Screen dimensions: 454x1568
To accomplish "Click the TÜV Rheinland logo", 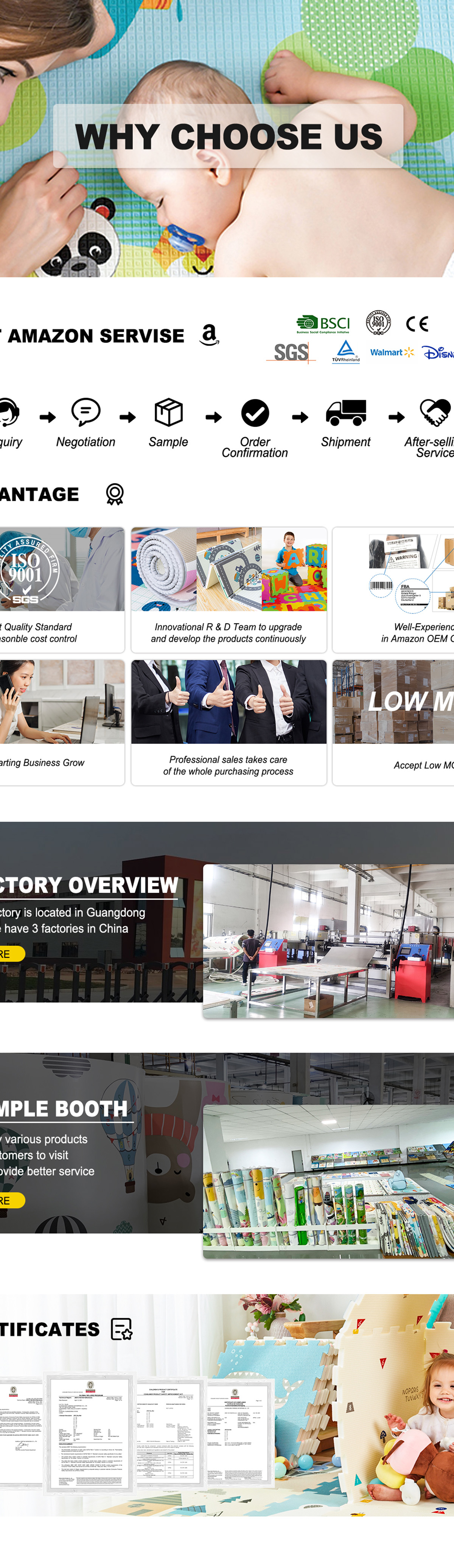I will click(x=346, y=351).
